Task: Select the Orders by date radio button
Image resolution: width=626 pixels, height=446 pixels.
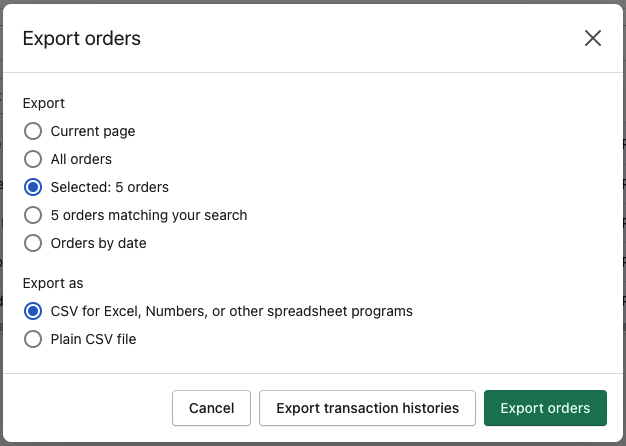Action: tap(33, 243)
